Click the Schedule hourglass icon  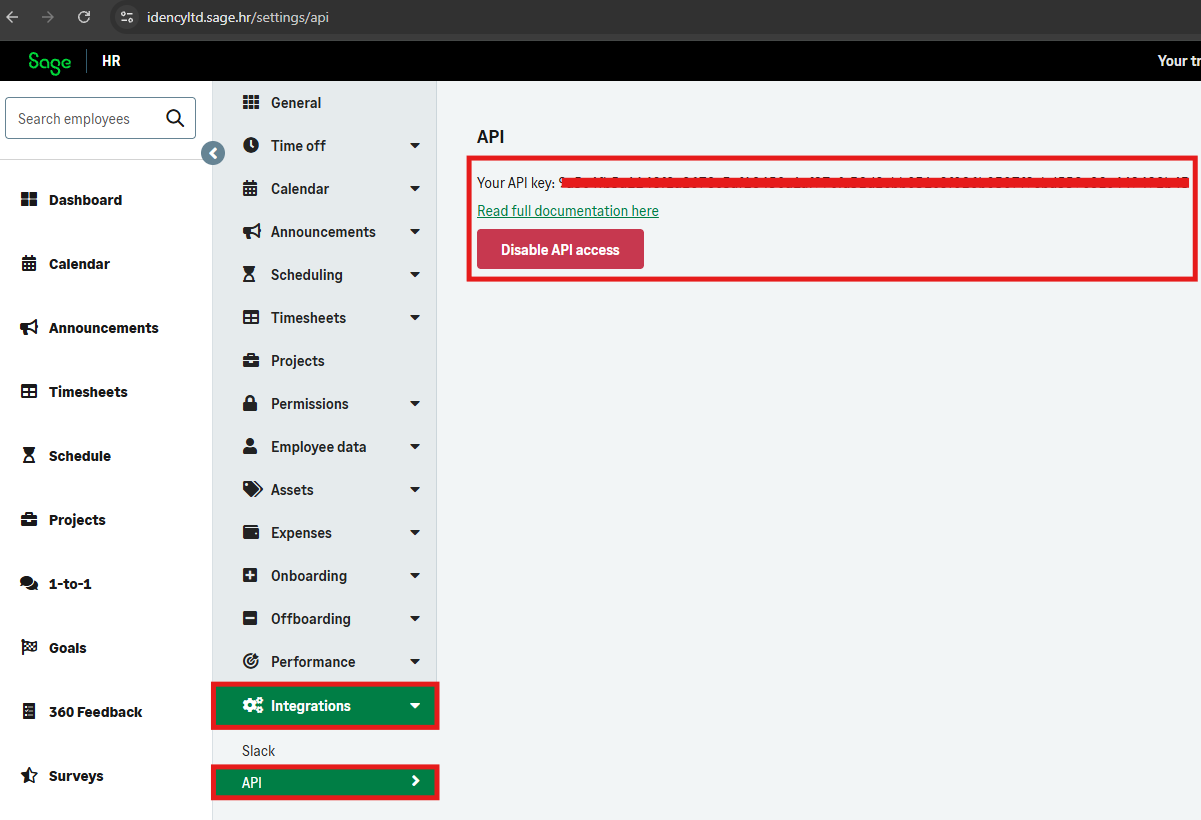tap(29, 456)
